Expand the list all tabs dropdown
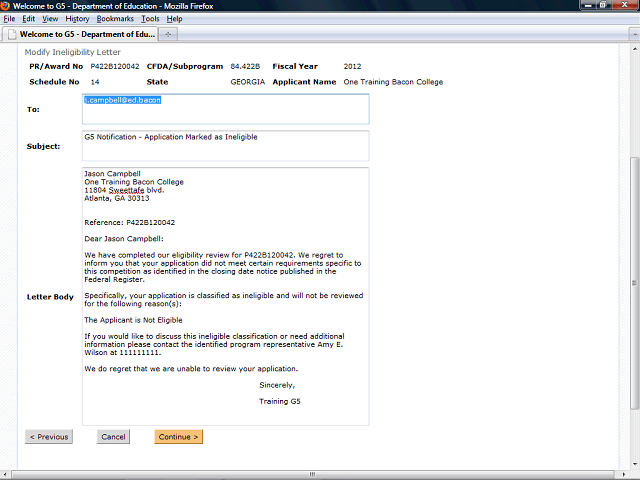640x480 pixels. (x=634, y=35)
